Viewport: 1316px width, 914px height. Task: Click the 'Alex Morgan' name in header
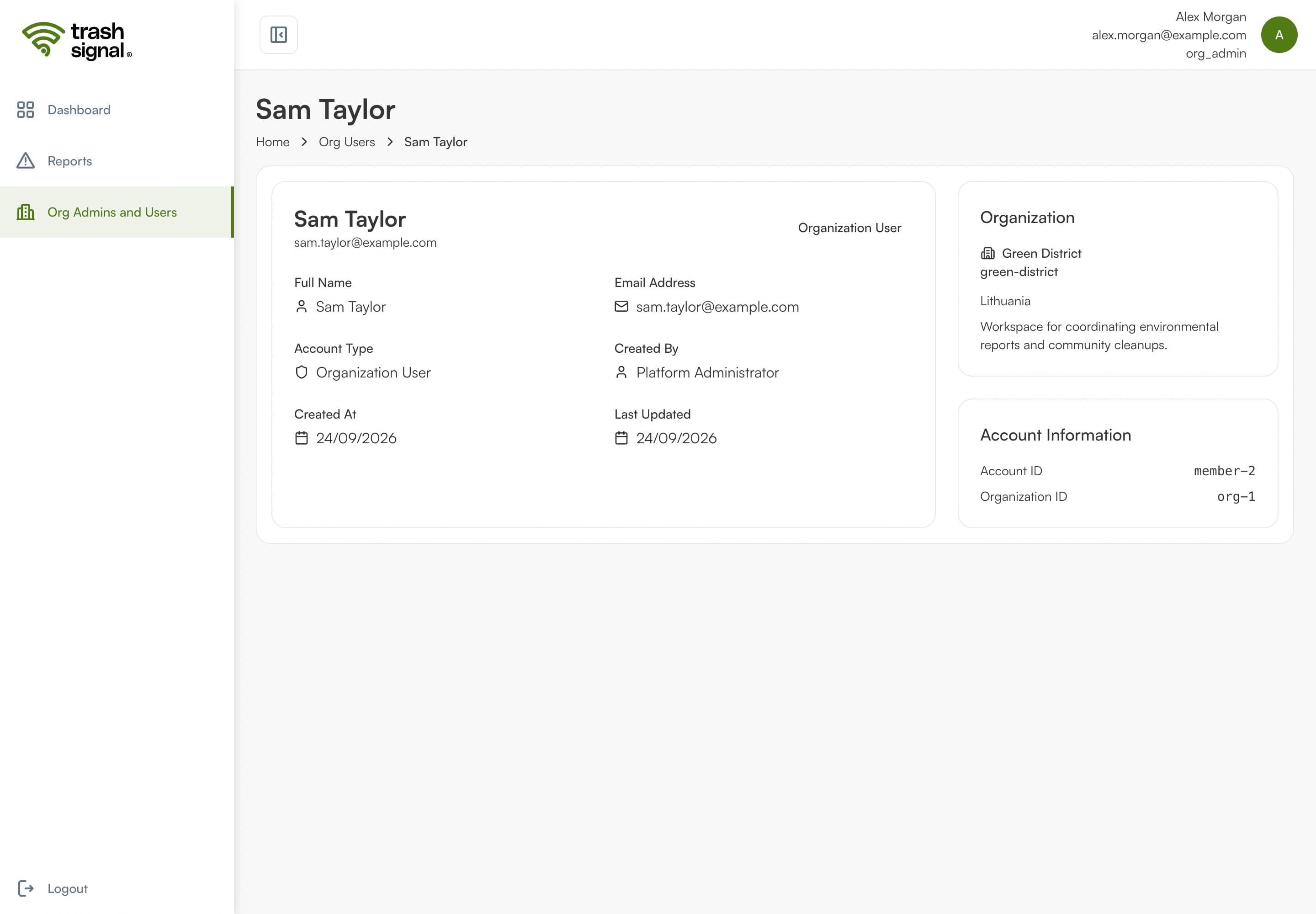click(1210, 16)
